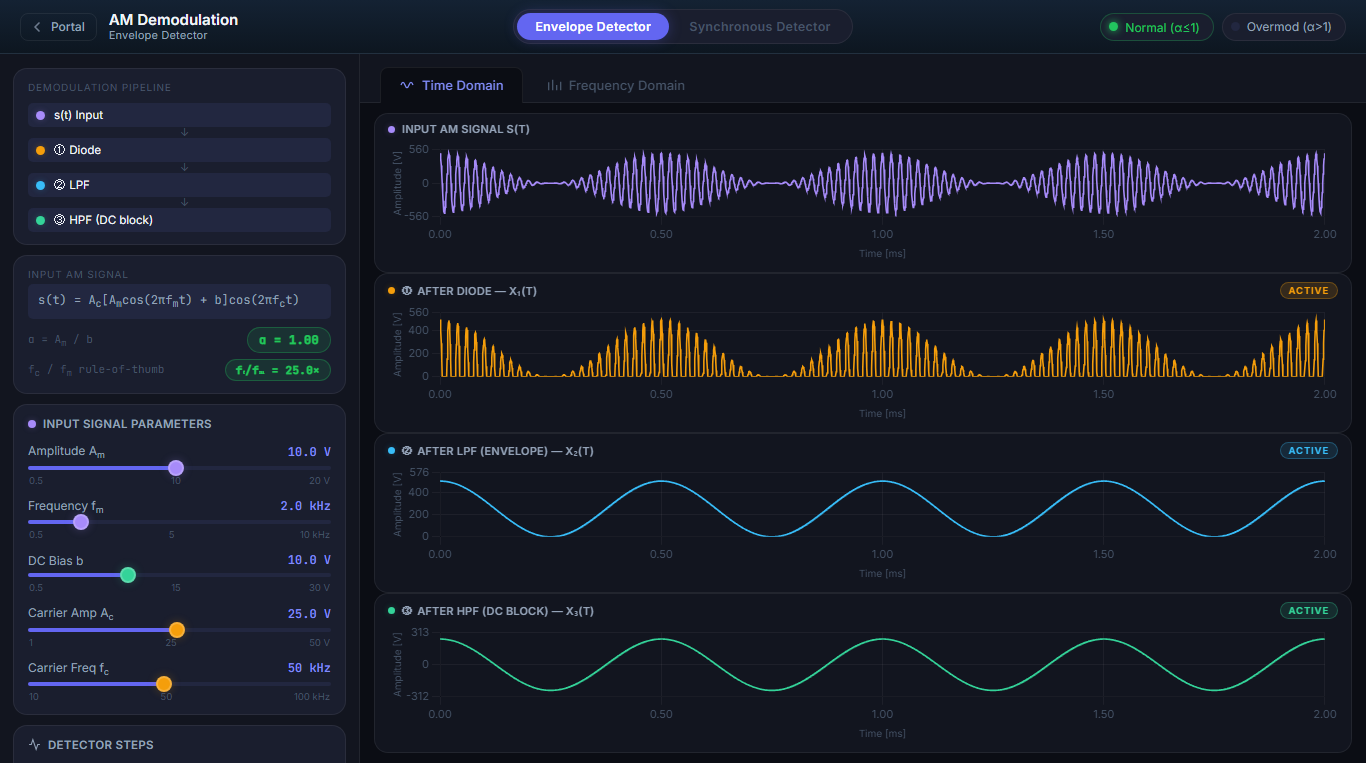
Task: Click the α = 1.00 modulation index badge
Action: click(289, 340)
